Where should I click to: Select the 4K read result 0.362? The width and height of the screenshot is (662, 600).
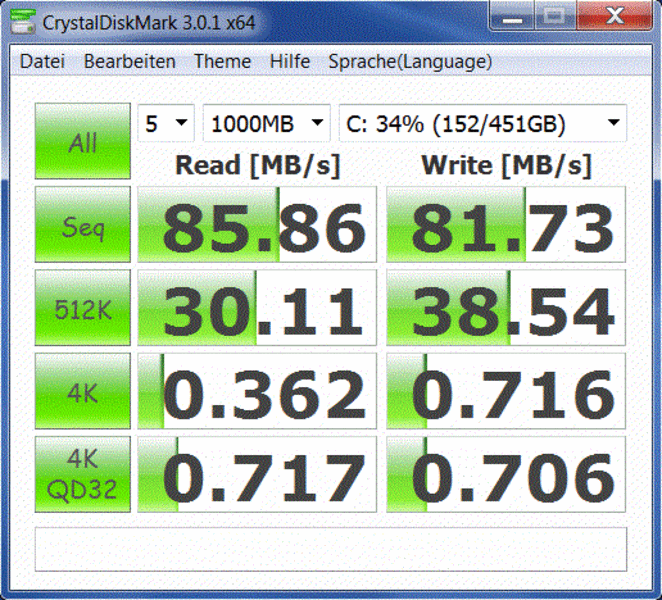[x=257, y=391]
